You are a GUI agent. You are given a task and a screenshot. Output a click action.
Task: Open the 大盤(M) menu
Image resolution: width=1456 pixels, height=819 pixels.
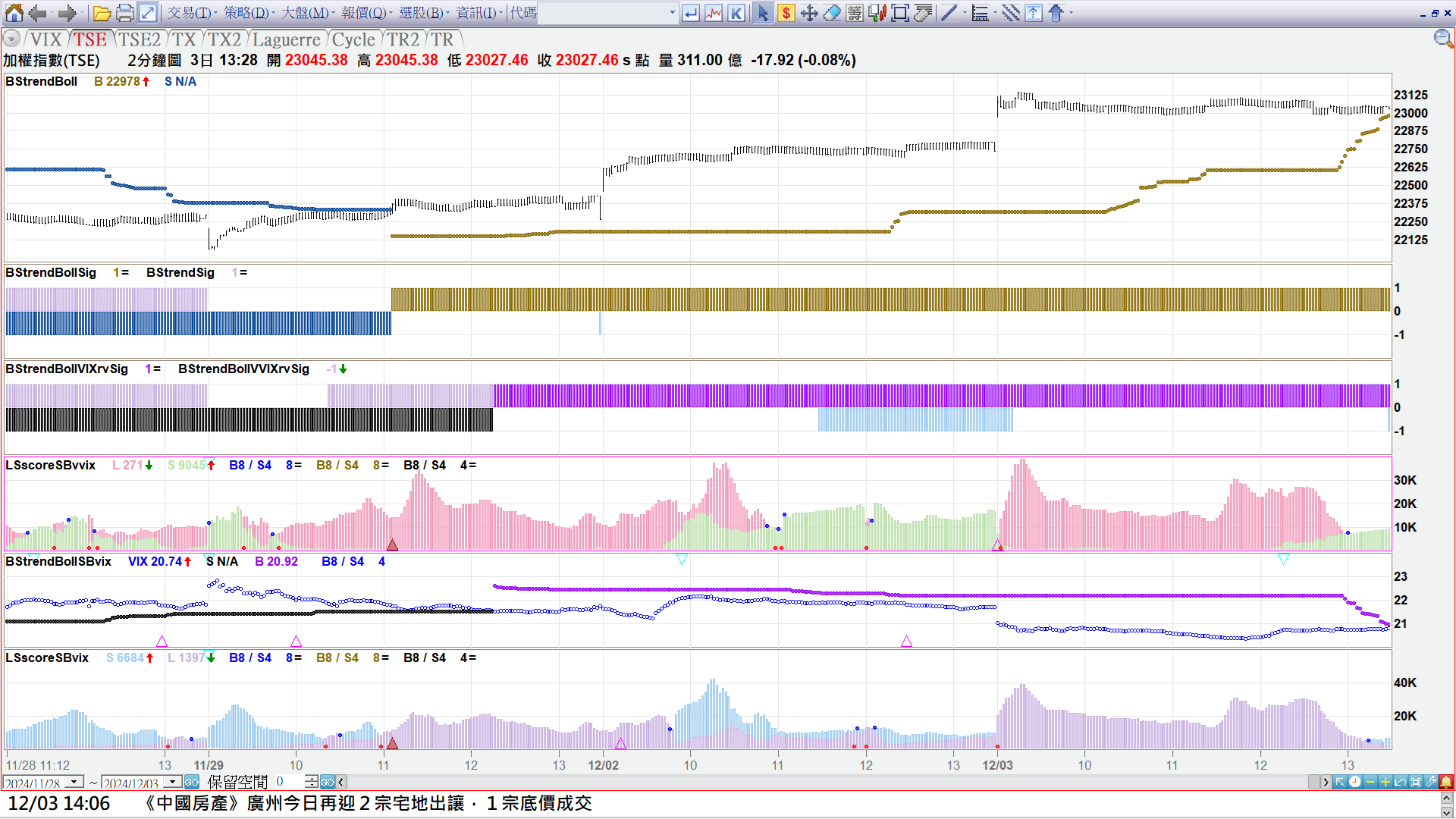coord(306,13)
